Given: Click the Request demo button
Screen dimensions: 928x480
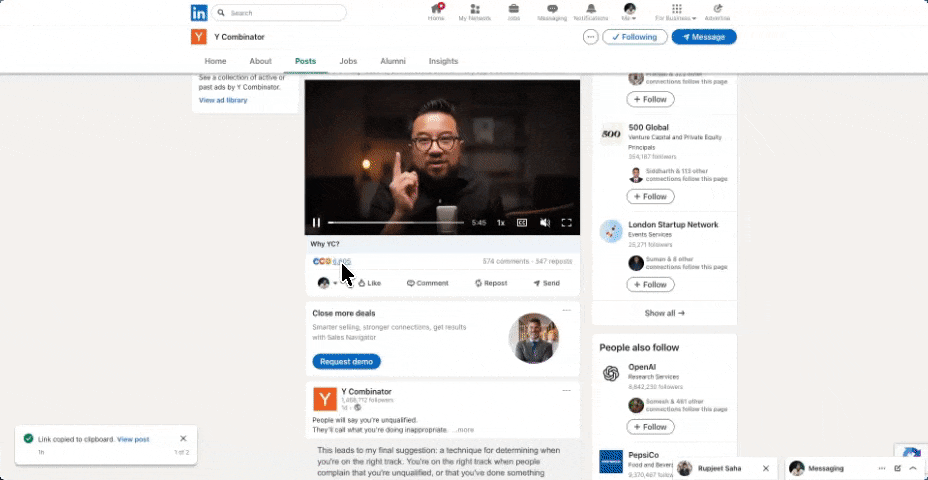Looking at the screenshot, I should click(346, 361).
